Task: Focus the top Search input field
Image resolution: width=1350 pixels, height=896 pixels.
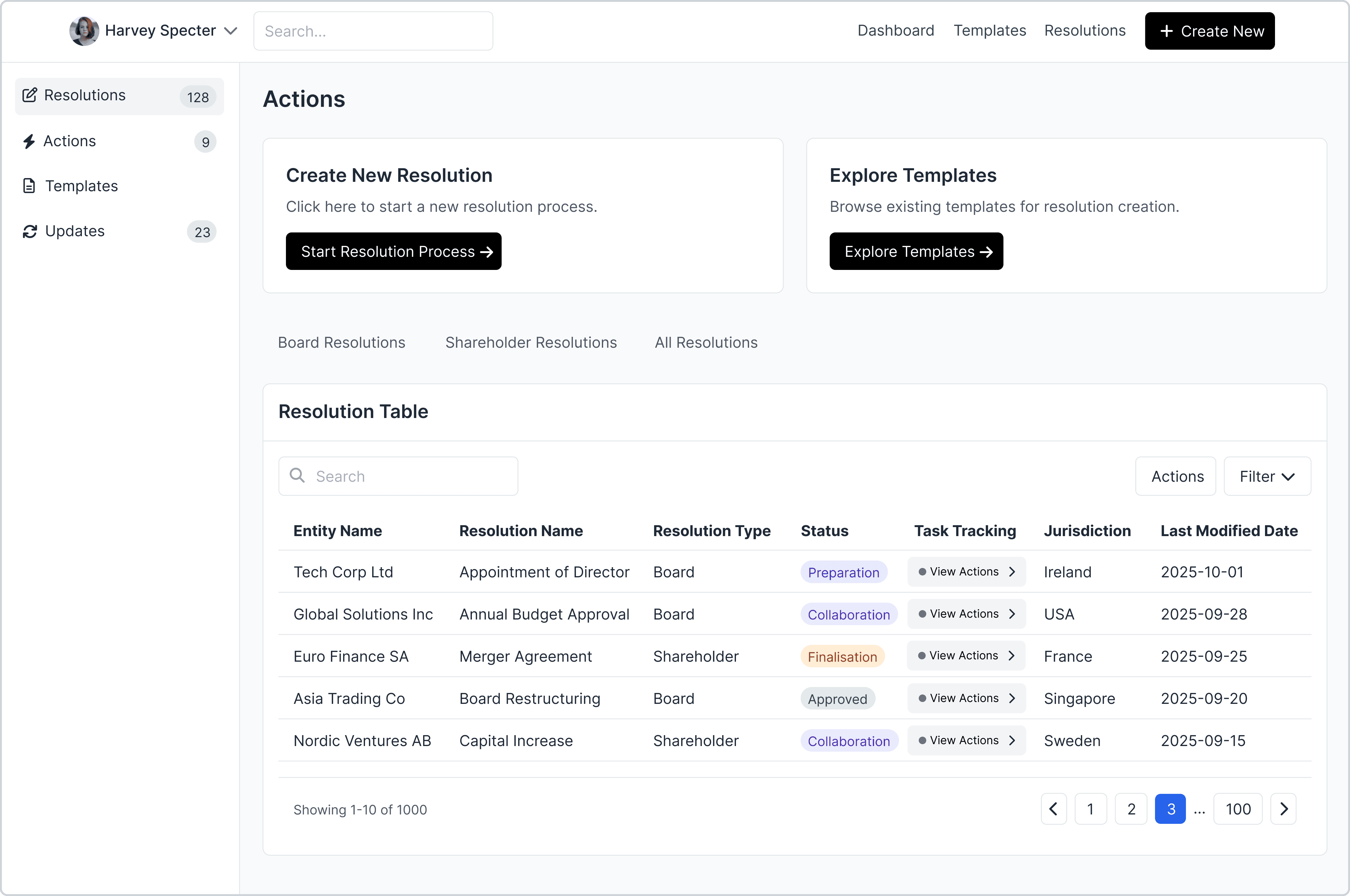Action: pos(372,31)
